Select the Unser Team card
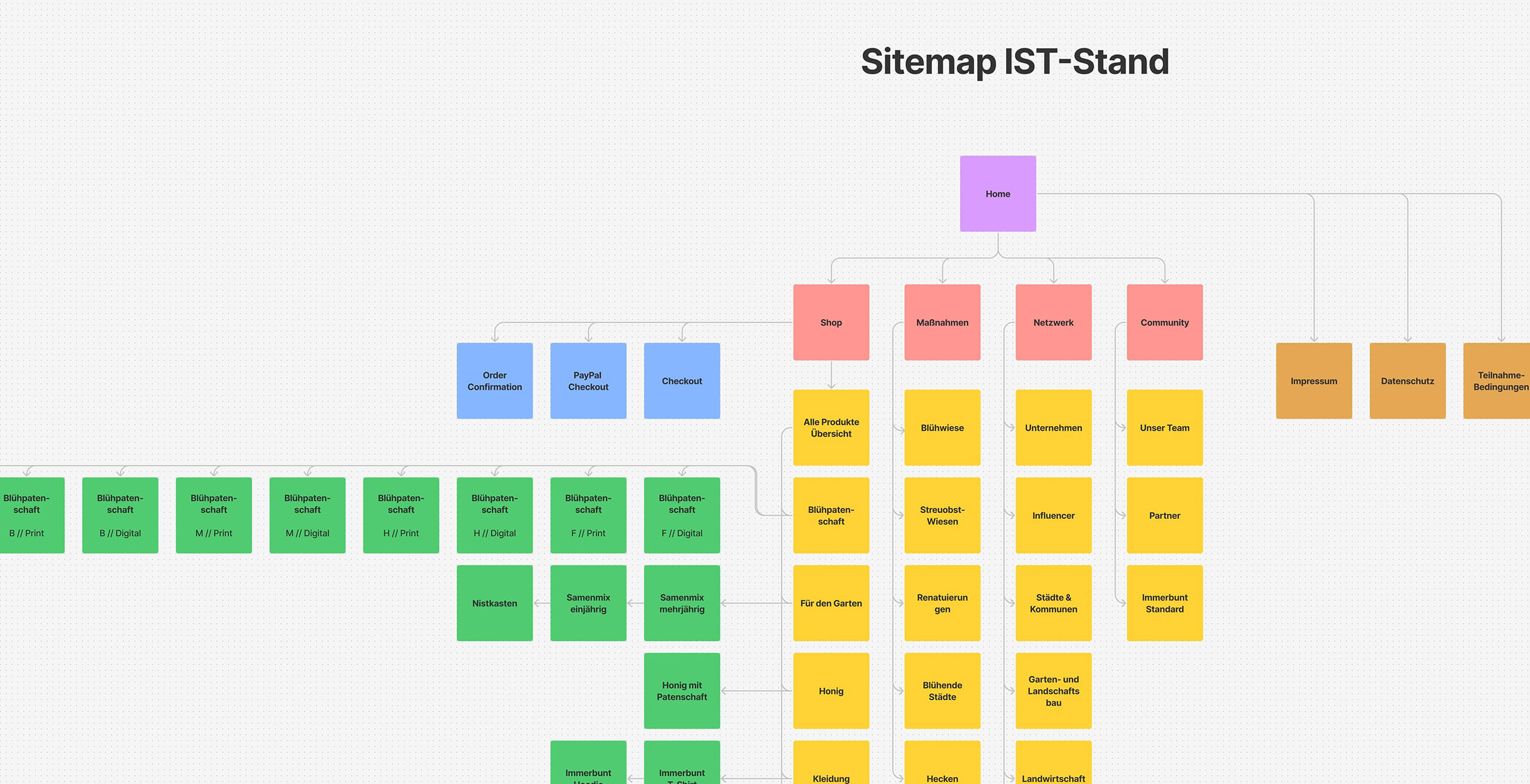1530x784 pixels. click(x=1165, y=427)
